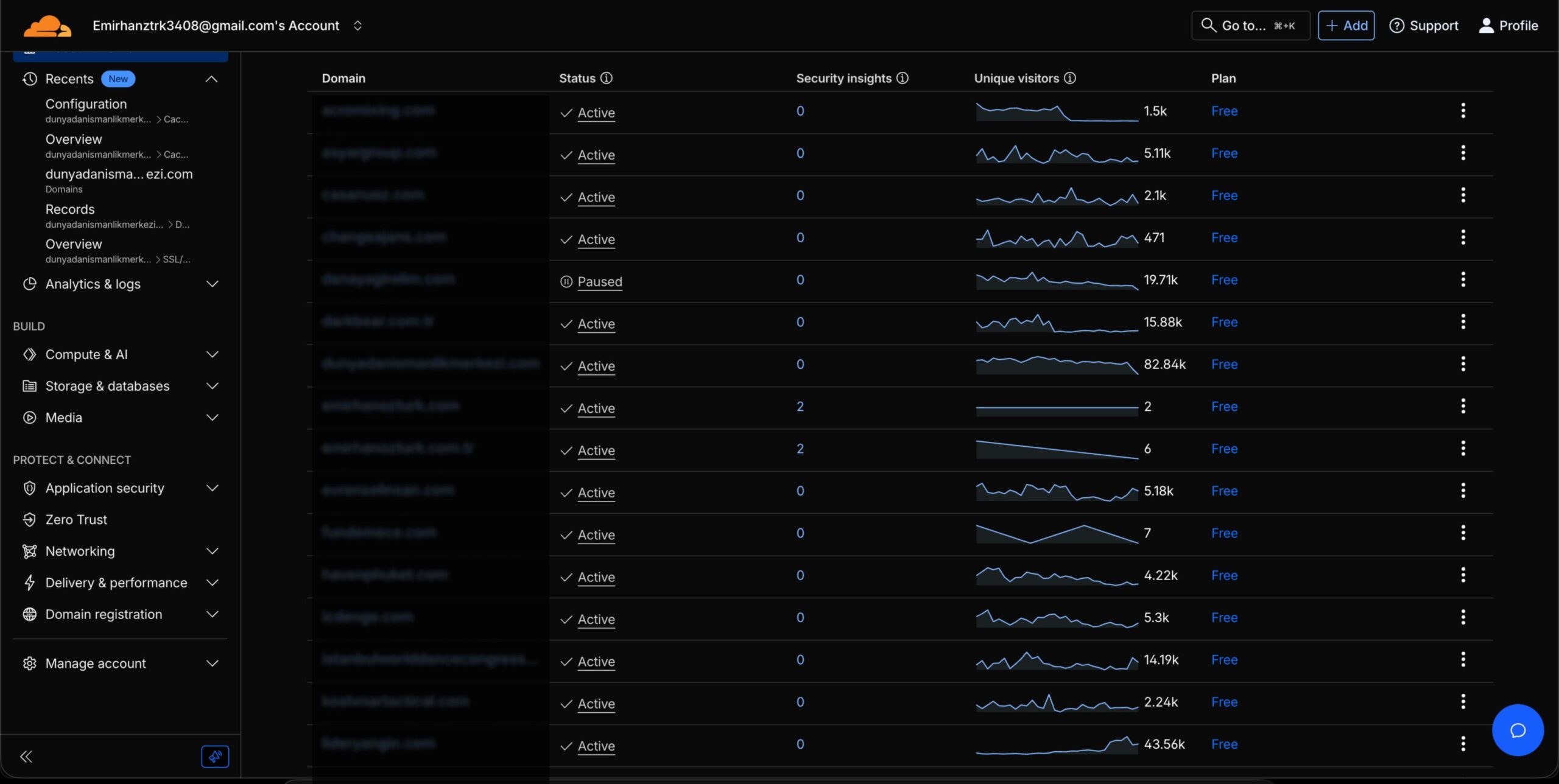Open Zero Trust from sidebar
Viewport: 1559px width, 784px height.
(76, 519)
